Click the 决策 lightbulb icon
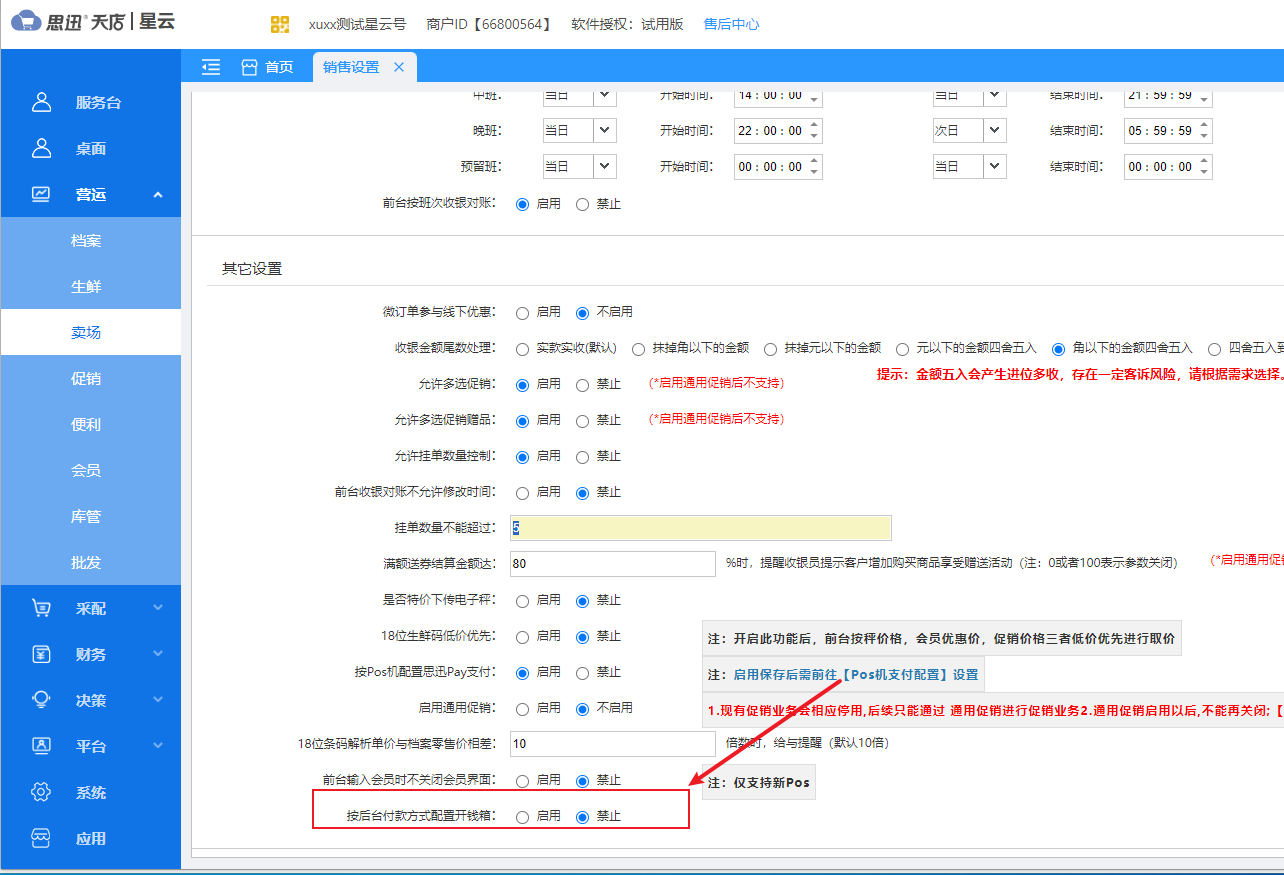This screenshot has height=875, width=1284. (41, 700)
